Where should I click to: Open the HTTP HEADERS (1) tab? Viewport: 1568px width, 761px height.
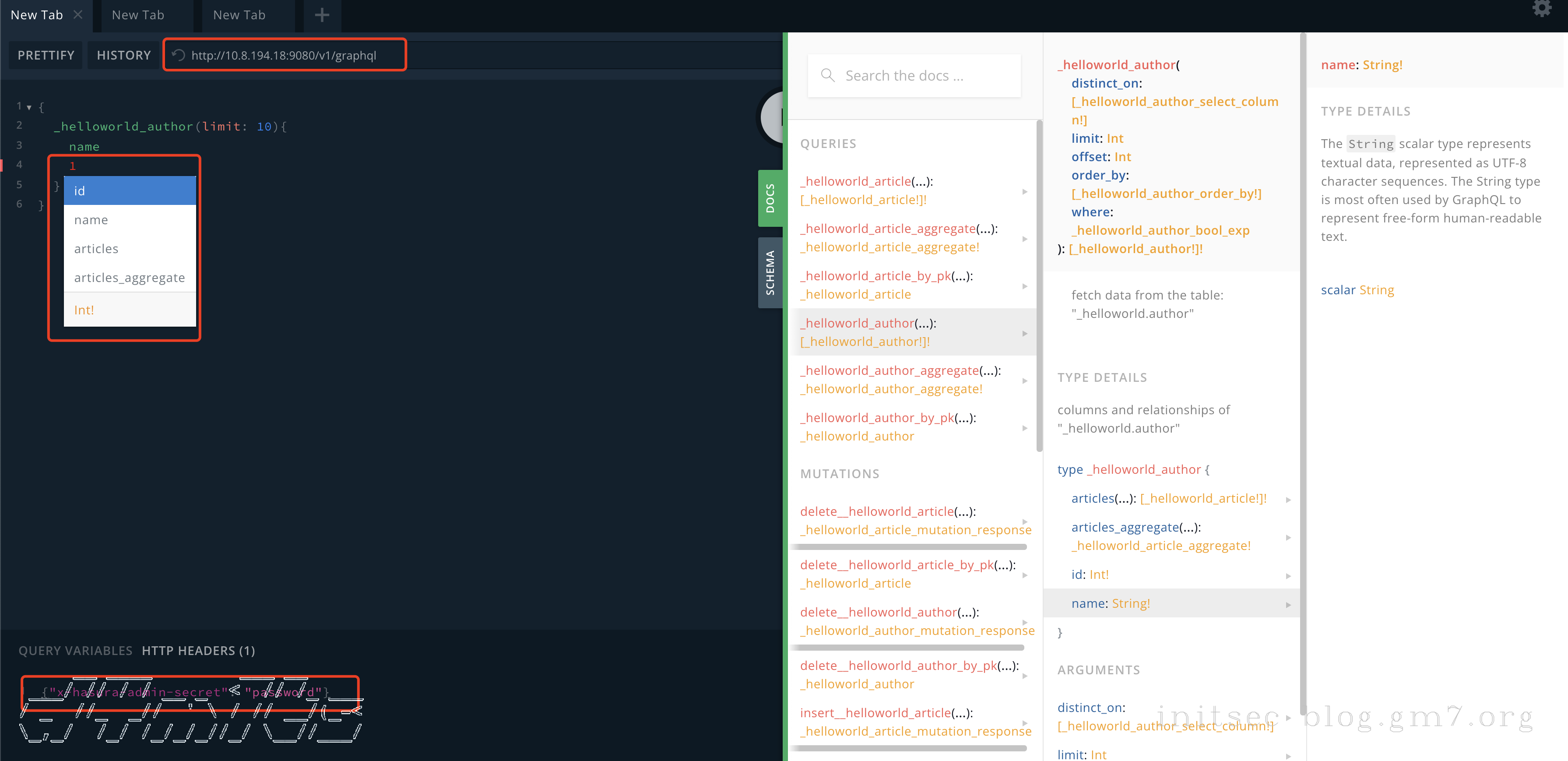[198, 651]
